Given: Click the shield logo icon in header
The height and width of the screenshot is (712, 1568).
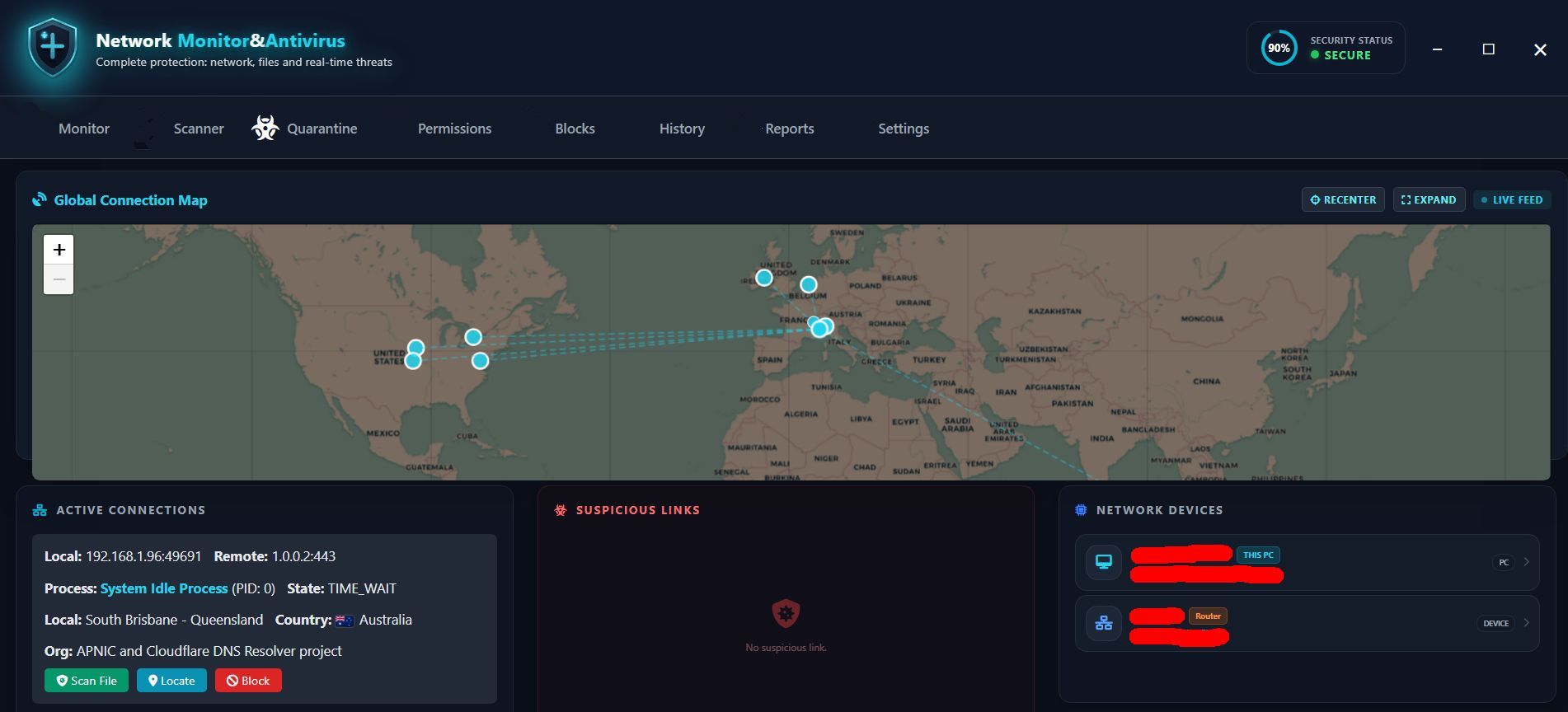Looking at the screenshot, I should (53, 47).
